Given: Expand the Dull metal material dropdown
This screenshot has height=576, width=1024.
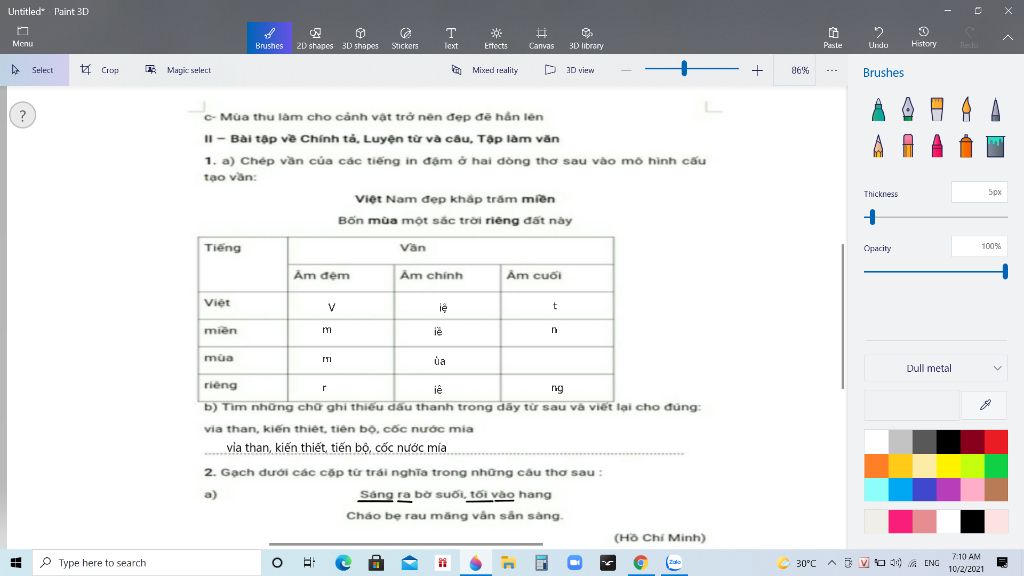Looking at the screenshot, I should [x=936, y=368].
